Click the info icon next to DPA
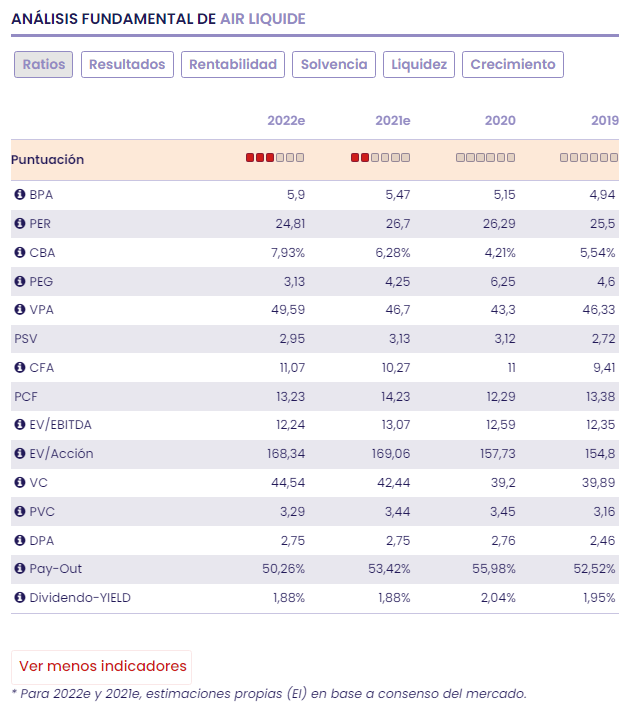The width and height of the screenshot is (627, 710). click(19, 540)
